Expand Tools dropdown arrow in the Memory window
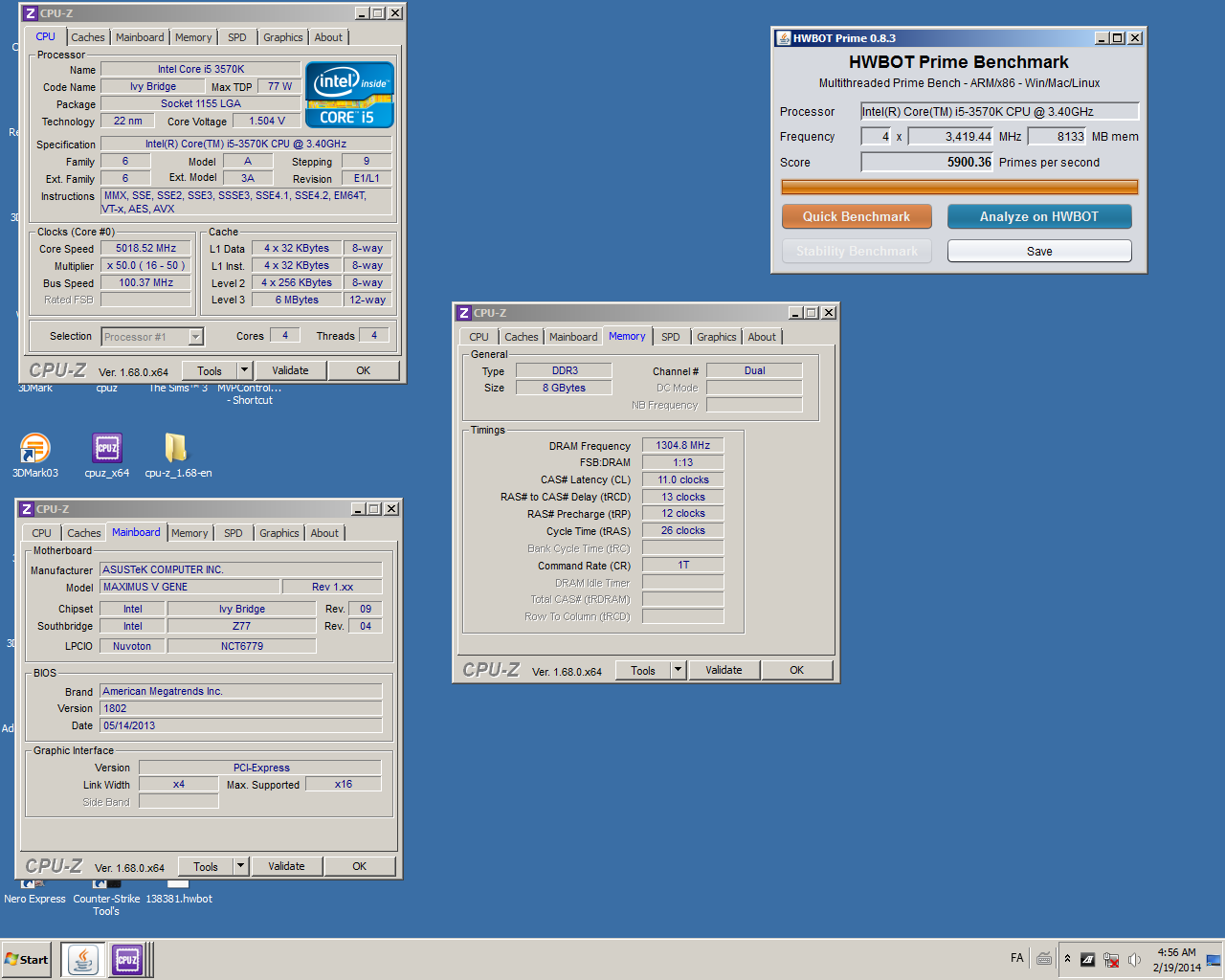This screenshot has height=980, width=1225. (x=678, y=670)
